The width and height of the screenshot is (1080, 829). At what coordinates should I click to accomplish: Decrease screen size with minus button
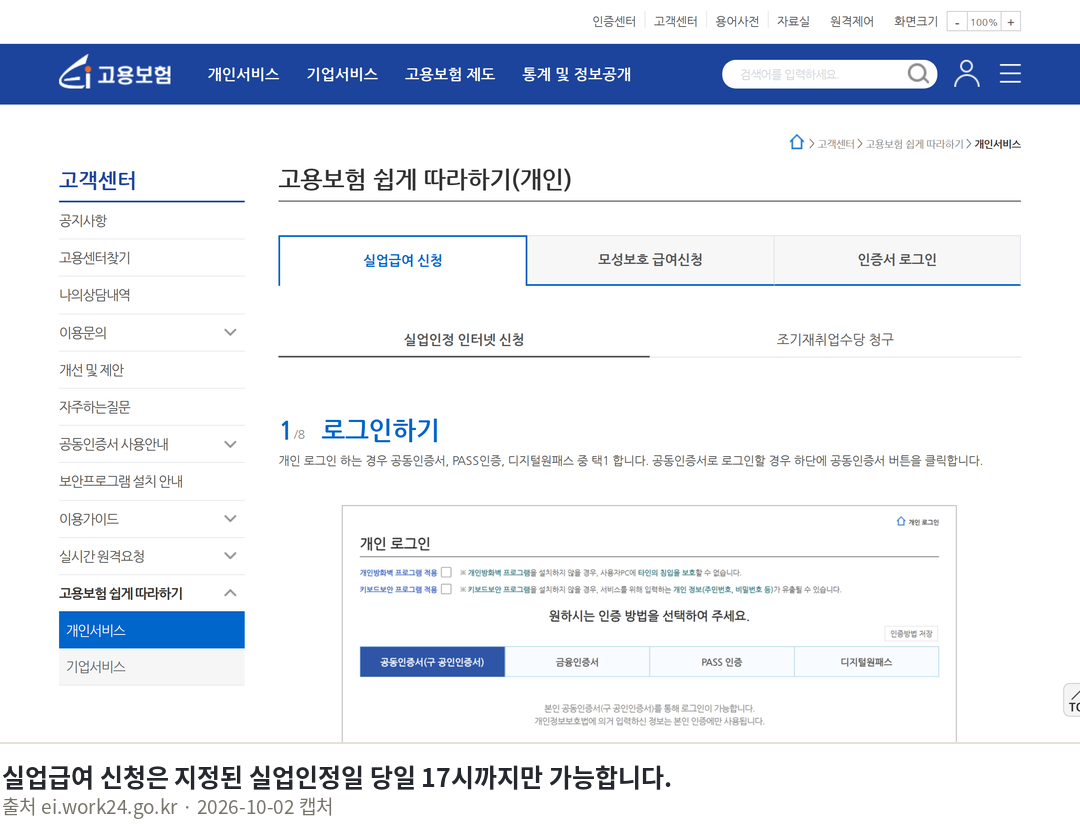957,22
